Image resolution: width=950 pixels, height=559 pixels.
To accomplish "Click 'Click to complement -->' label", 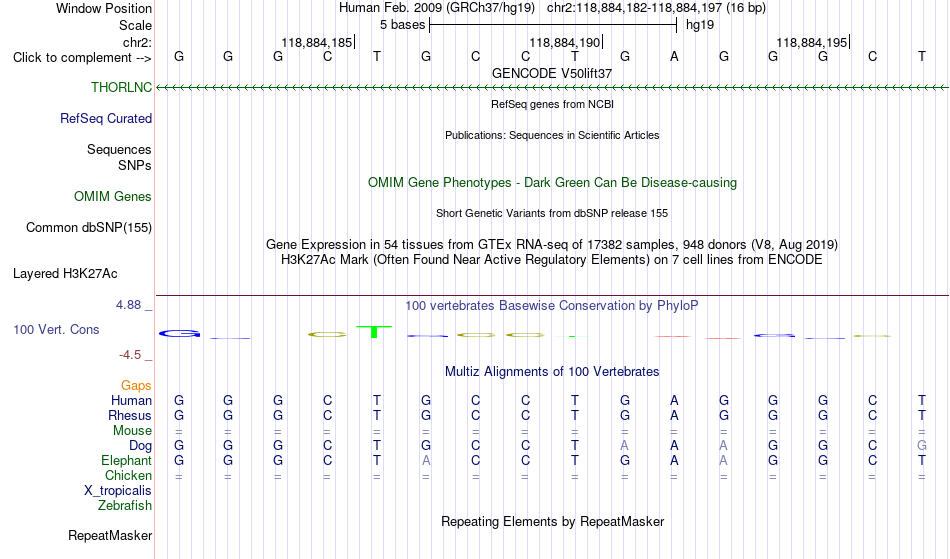I will [x=82, y=58].
